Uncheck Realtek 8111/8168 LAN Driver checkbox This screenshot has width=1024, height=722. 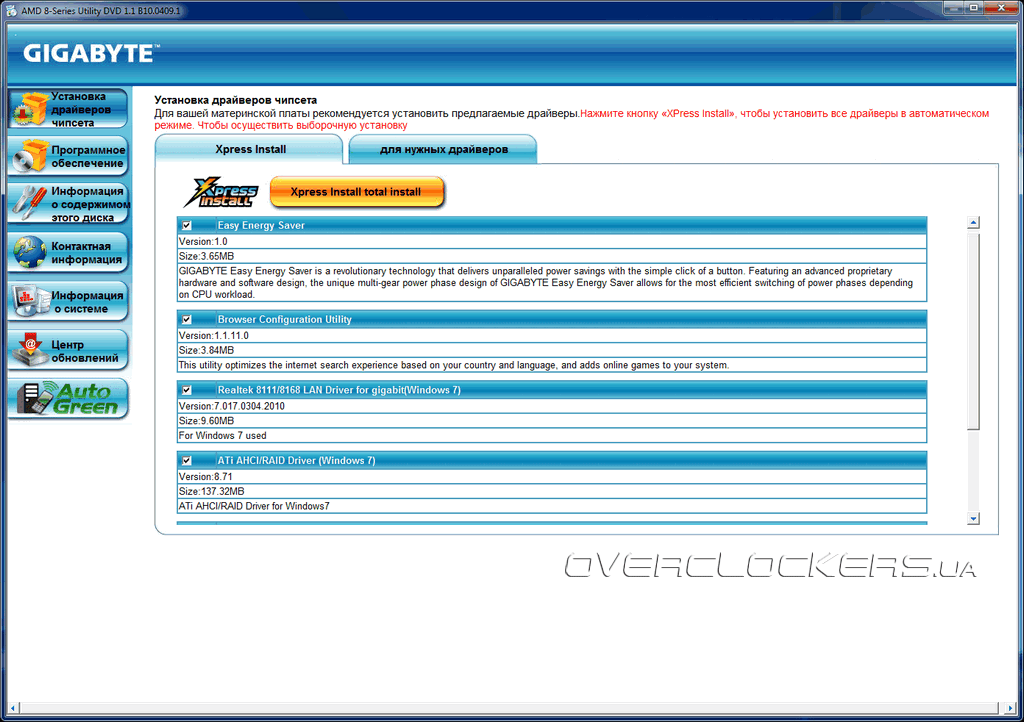(x=187, y=390)
